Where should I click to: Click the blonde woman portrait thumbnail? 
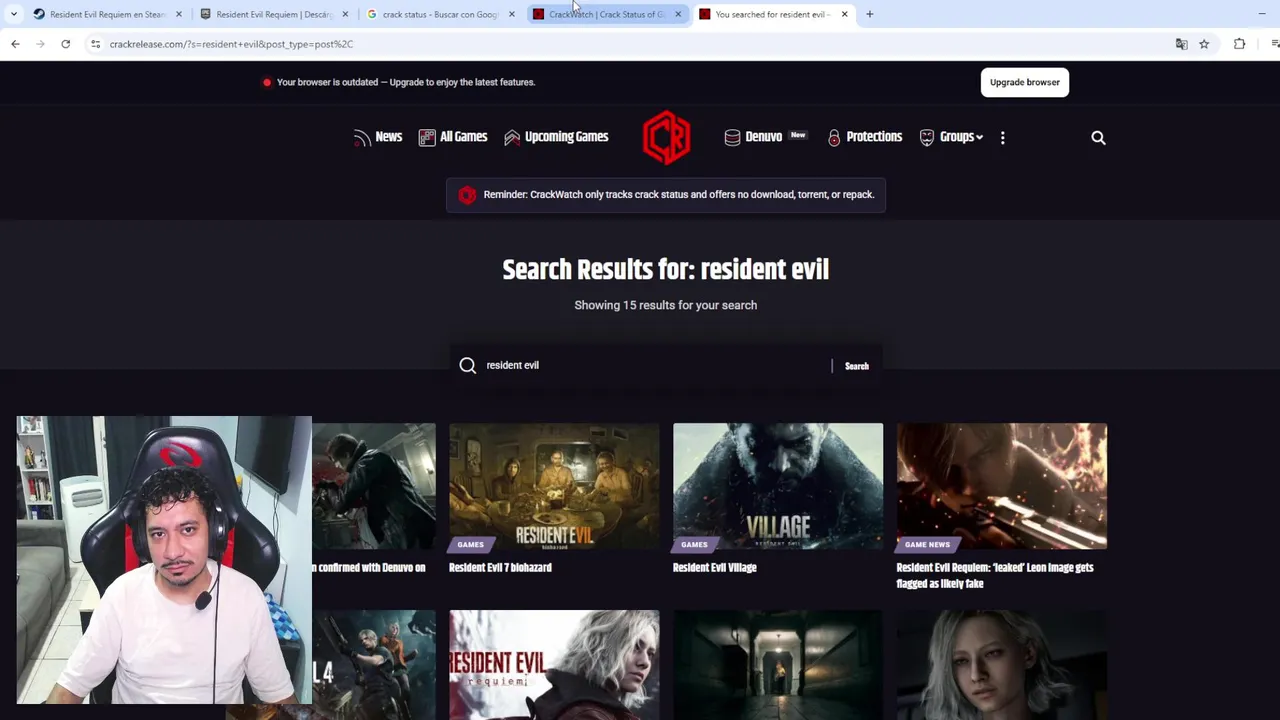tap(1002, 664)
